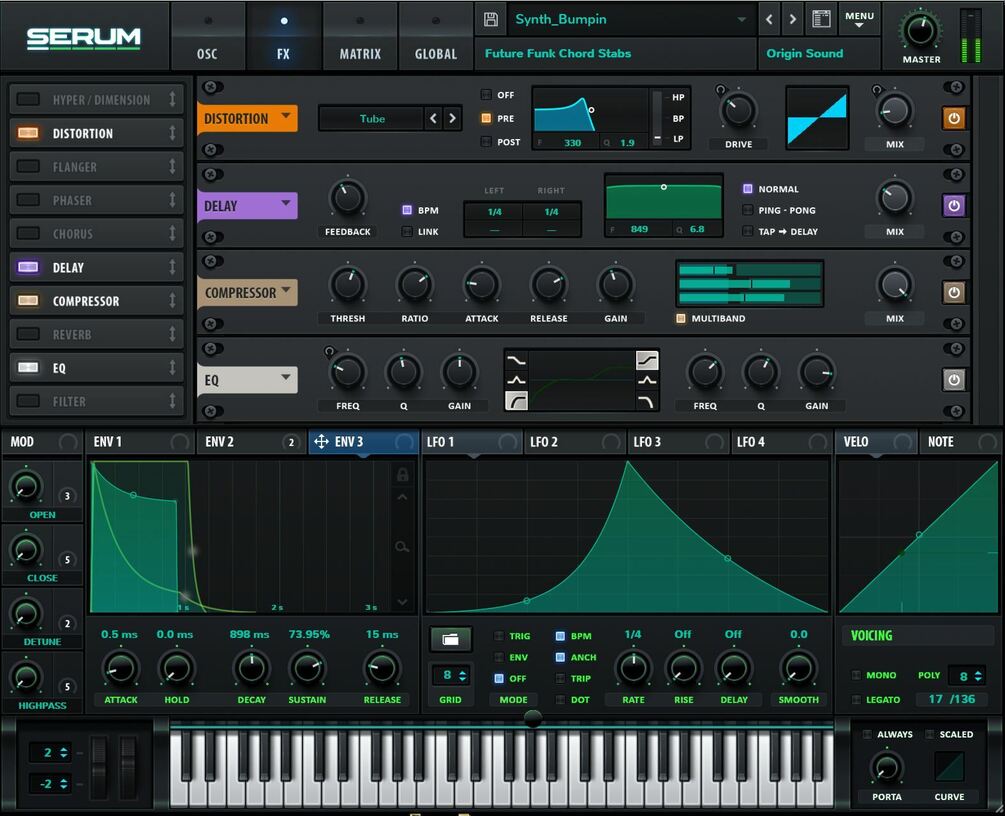The height and width of the screenshot is (816, 1005).
Task: Click ENV 3 drag-assign crosshair icon
Action: pyautogui.click(x=322, y=442)
